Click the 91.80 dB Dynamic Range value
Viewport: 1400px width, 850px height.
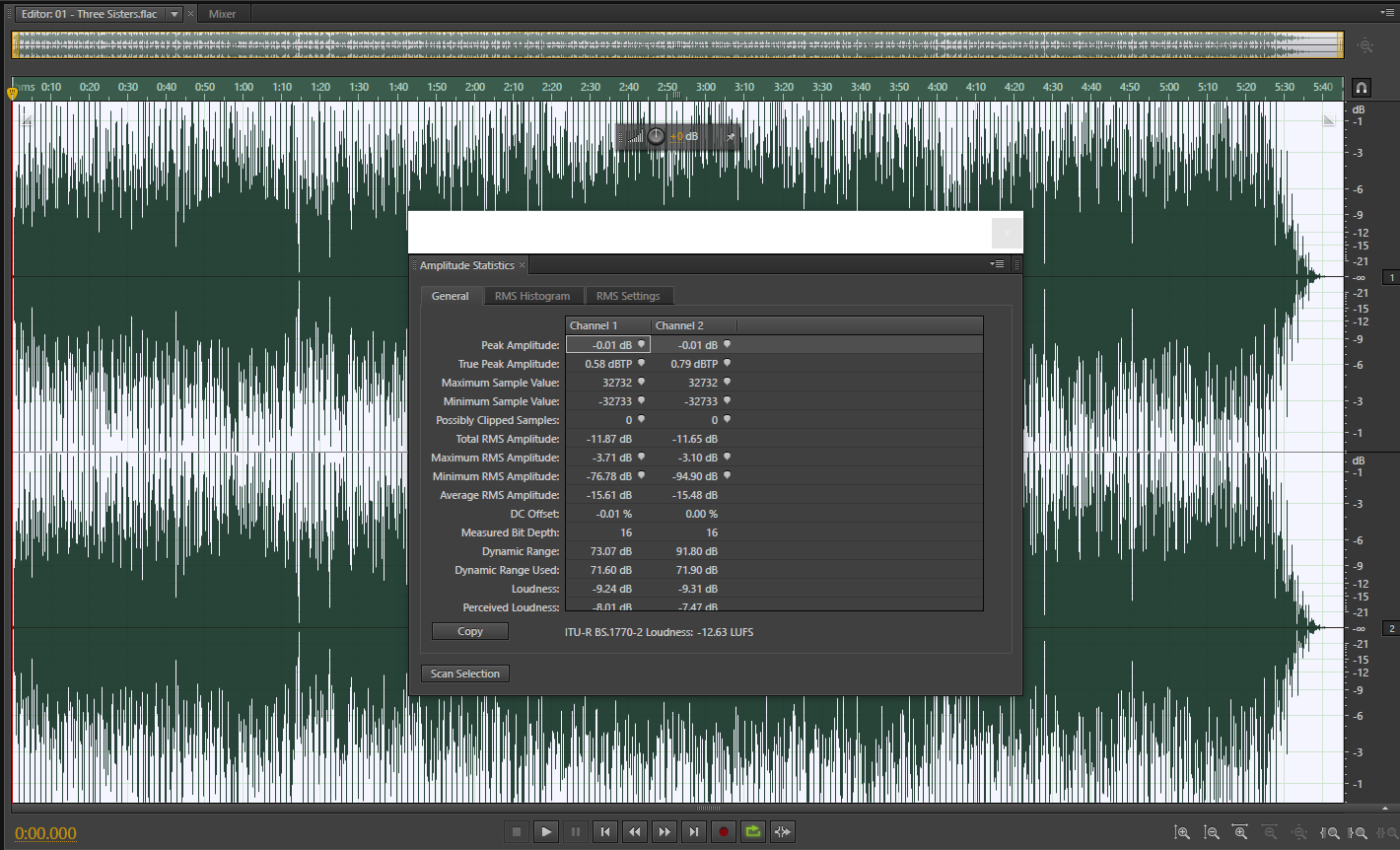(696, 551)
